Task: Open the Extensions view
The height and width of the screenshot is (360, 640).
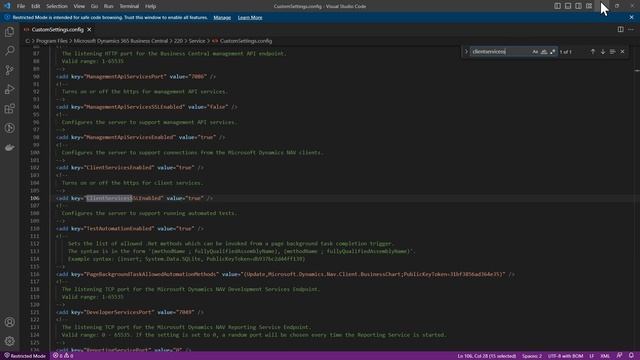Action: click(x=9, y=109)
